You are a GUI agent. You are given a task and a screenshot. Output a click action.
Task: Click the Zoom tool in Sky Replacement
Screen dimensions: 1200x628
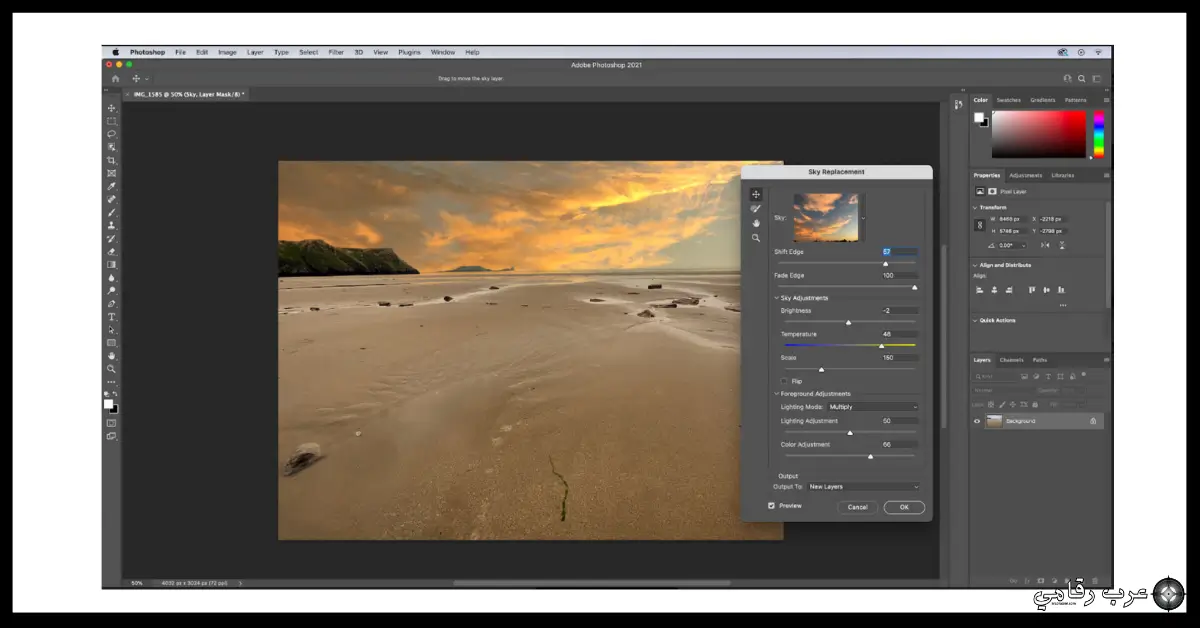coord(756,238)
